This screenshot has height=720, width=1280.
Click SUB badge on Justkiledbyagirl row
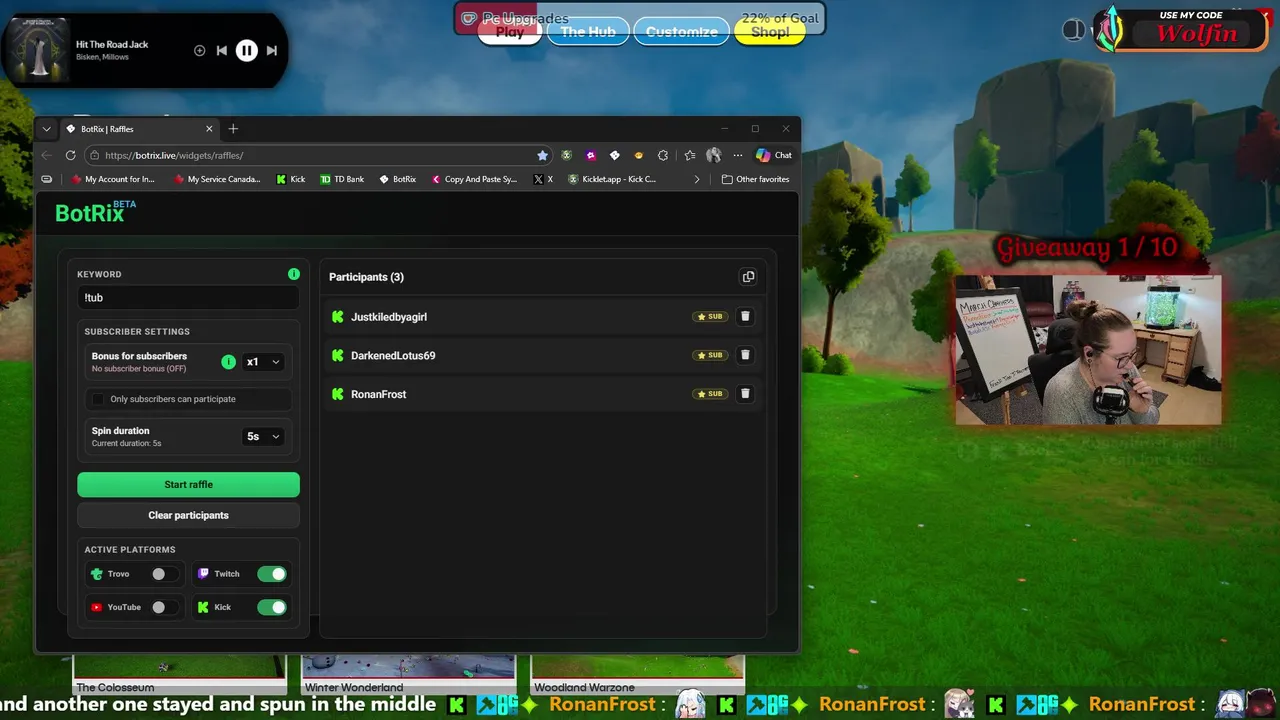click(710, 316)
